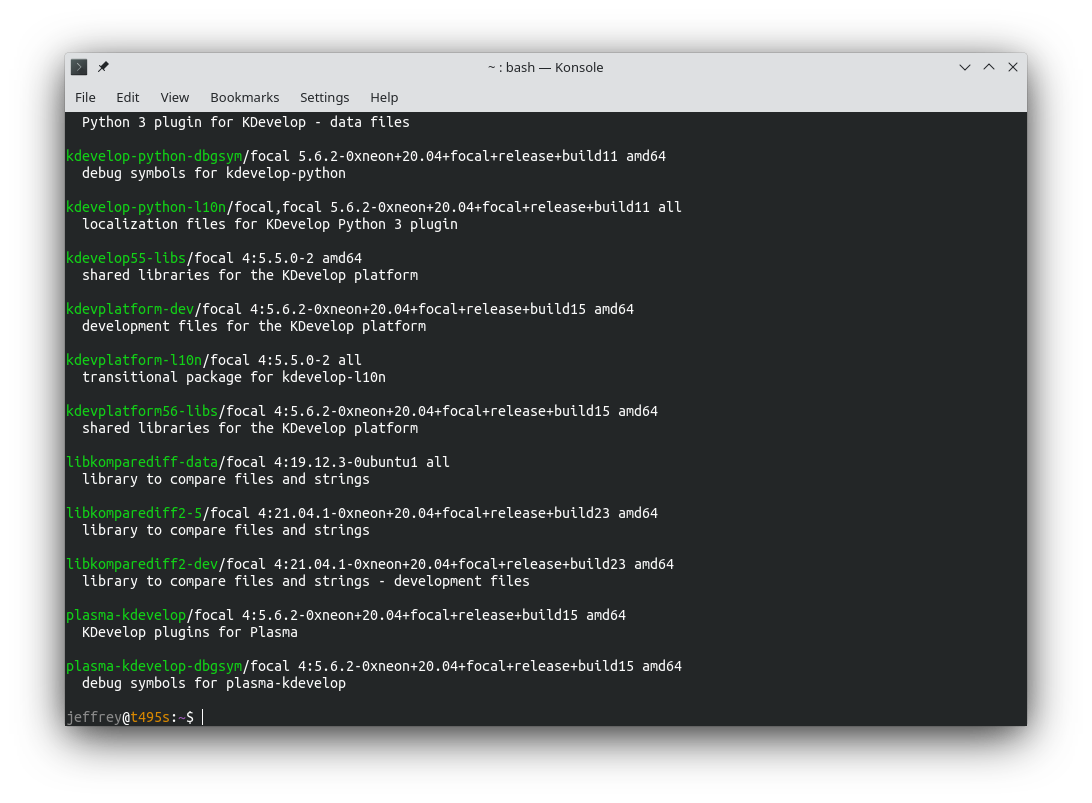Open the Help menu

coord(384,97)
